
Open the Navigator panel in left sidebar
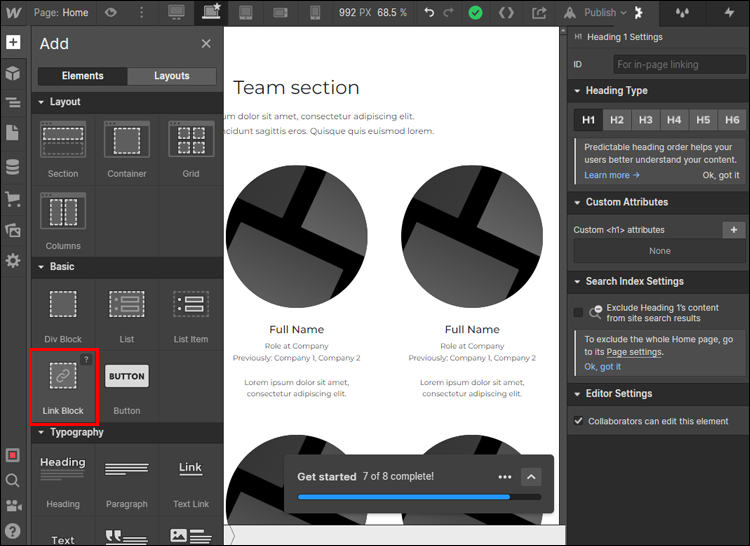[13, 102]
